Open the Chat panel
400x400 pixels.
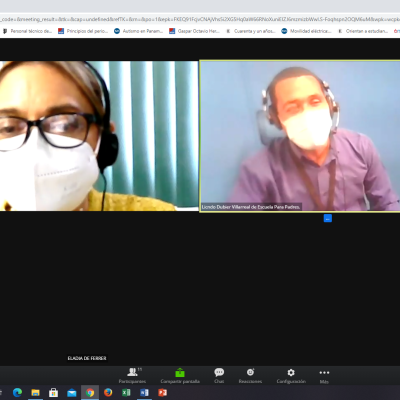coord(219,376)
